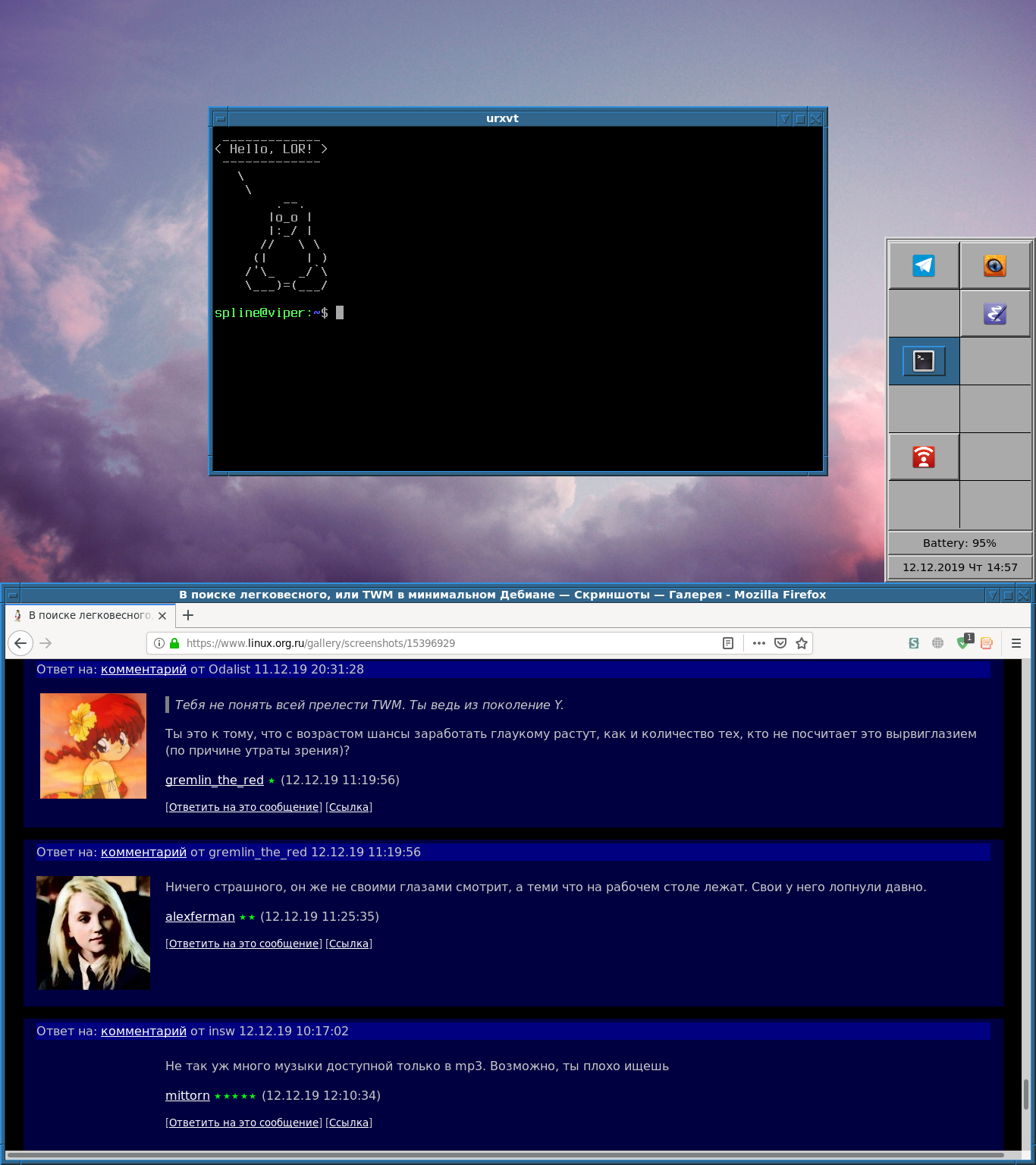The width and height of the screenshot is (1036, 1165).
Task: Bookmark this page with star
Action: [x=802, y=643]
